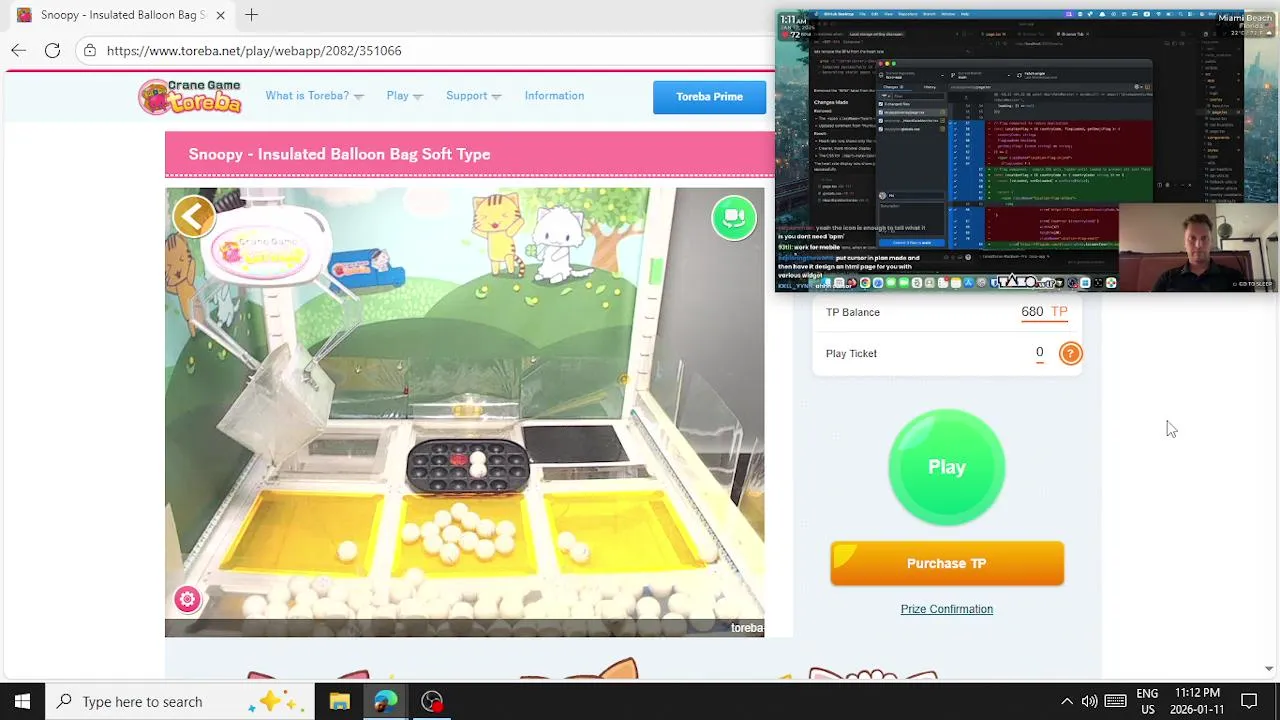Go back using the browser back arrow
1280x720 pixels.
(19, 50)
